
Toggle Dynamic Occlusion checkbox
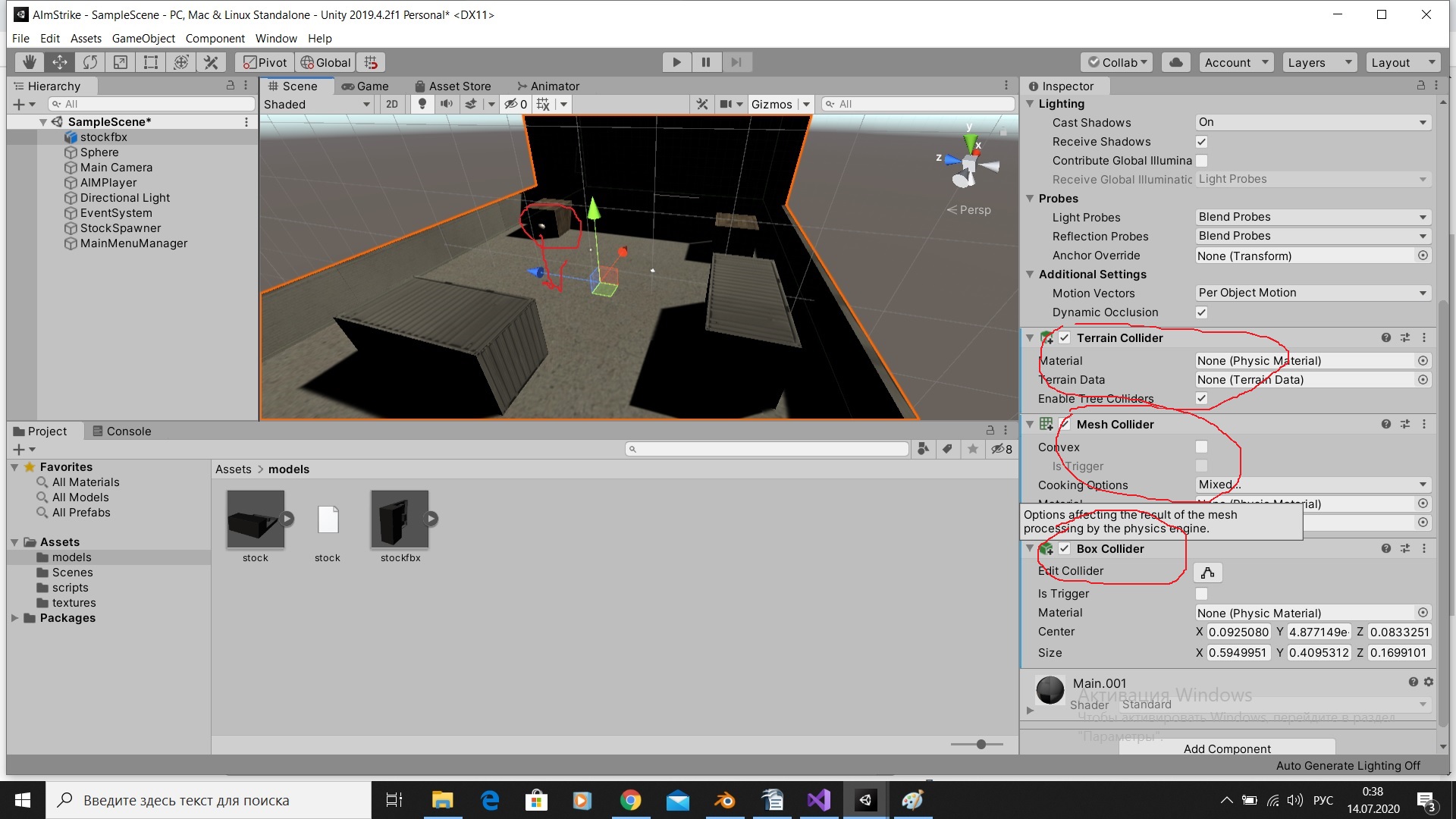click(1201, 312)
